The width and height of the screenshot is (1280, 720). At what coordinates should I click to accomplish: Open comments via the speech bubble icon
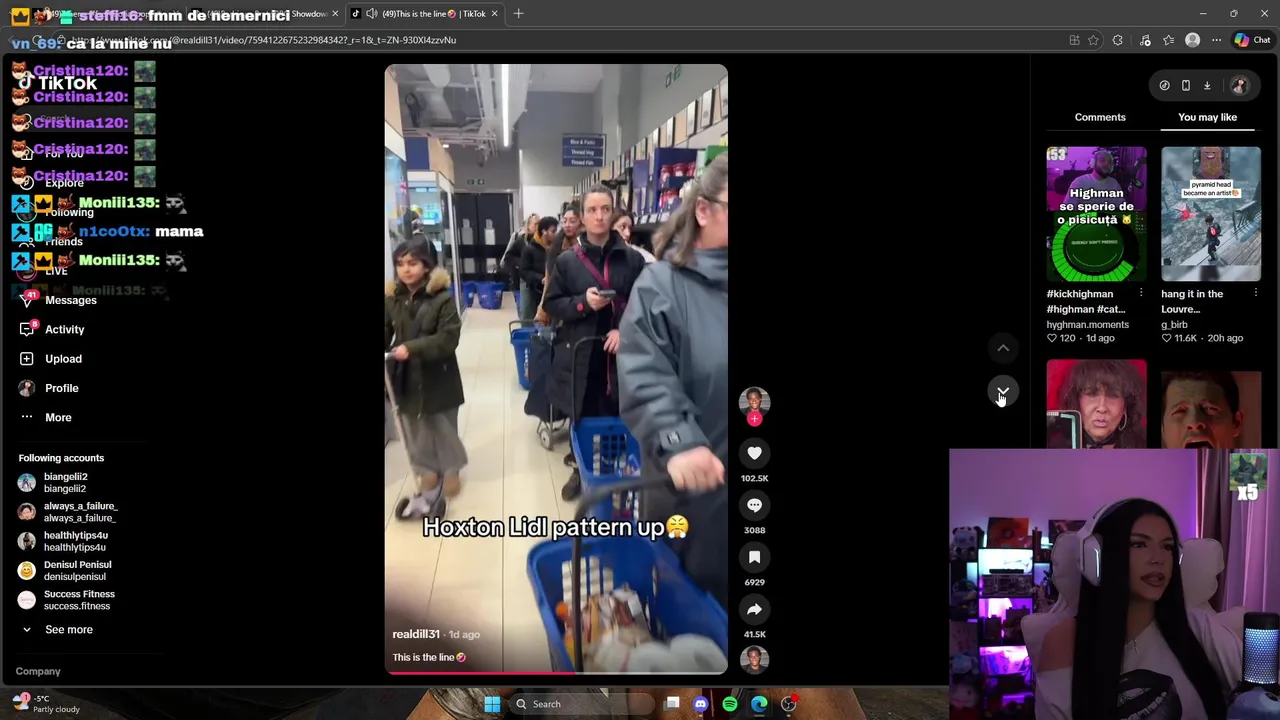click(x=754, y=505)
